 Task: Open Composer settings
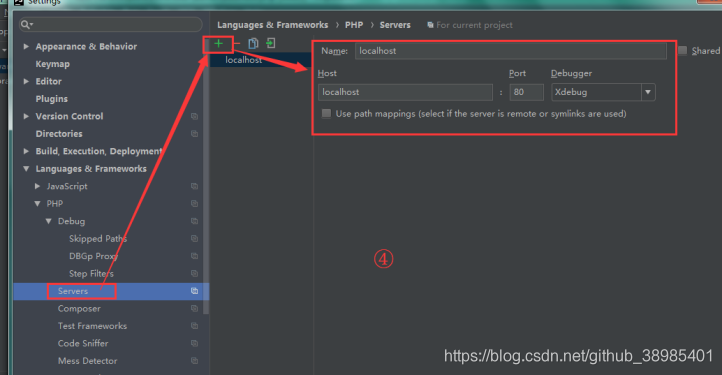(x=79, y=309)
